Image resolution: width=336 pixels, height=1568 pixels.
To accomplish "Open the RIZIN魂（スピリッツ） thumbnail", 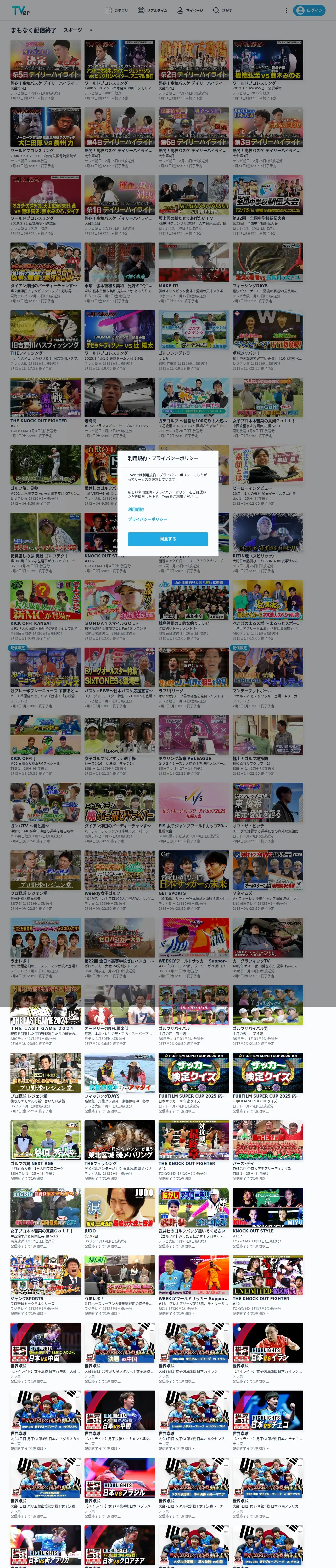I will pyautogui.click(x=268, y=533).
